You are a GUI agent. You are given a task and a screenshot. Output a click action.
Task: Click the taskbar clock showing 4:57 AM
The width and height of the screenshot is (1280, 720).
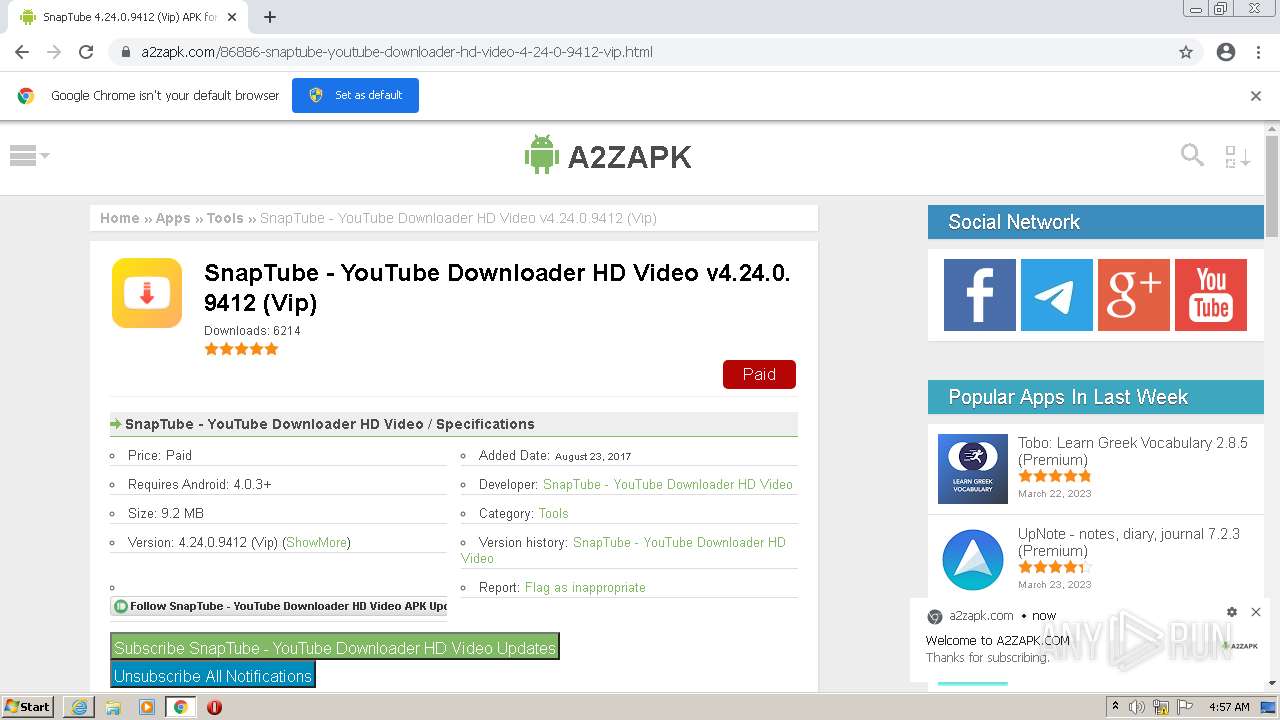(1229, 707)
